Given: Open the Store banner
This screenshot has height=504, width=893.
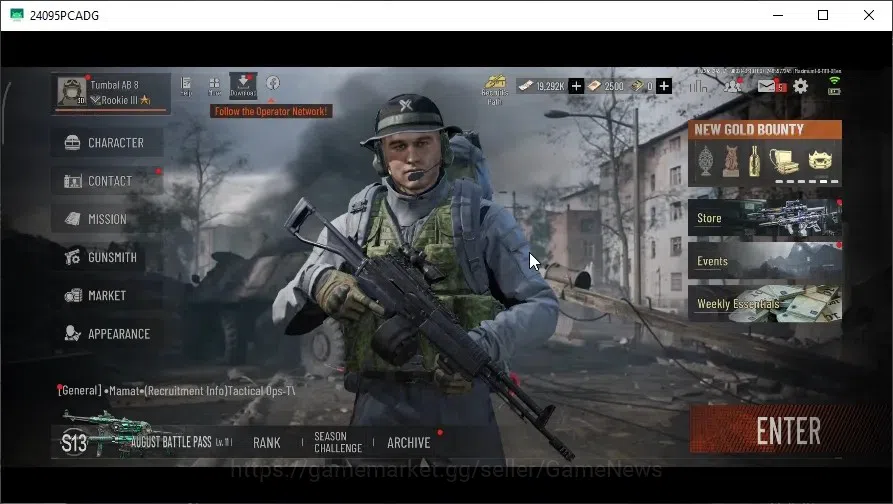Looking at the screenshot, I should pos(765,218).
